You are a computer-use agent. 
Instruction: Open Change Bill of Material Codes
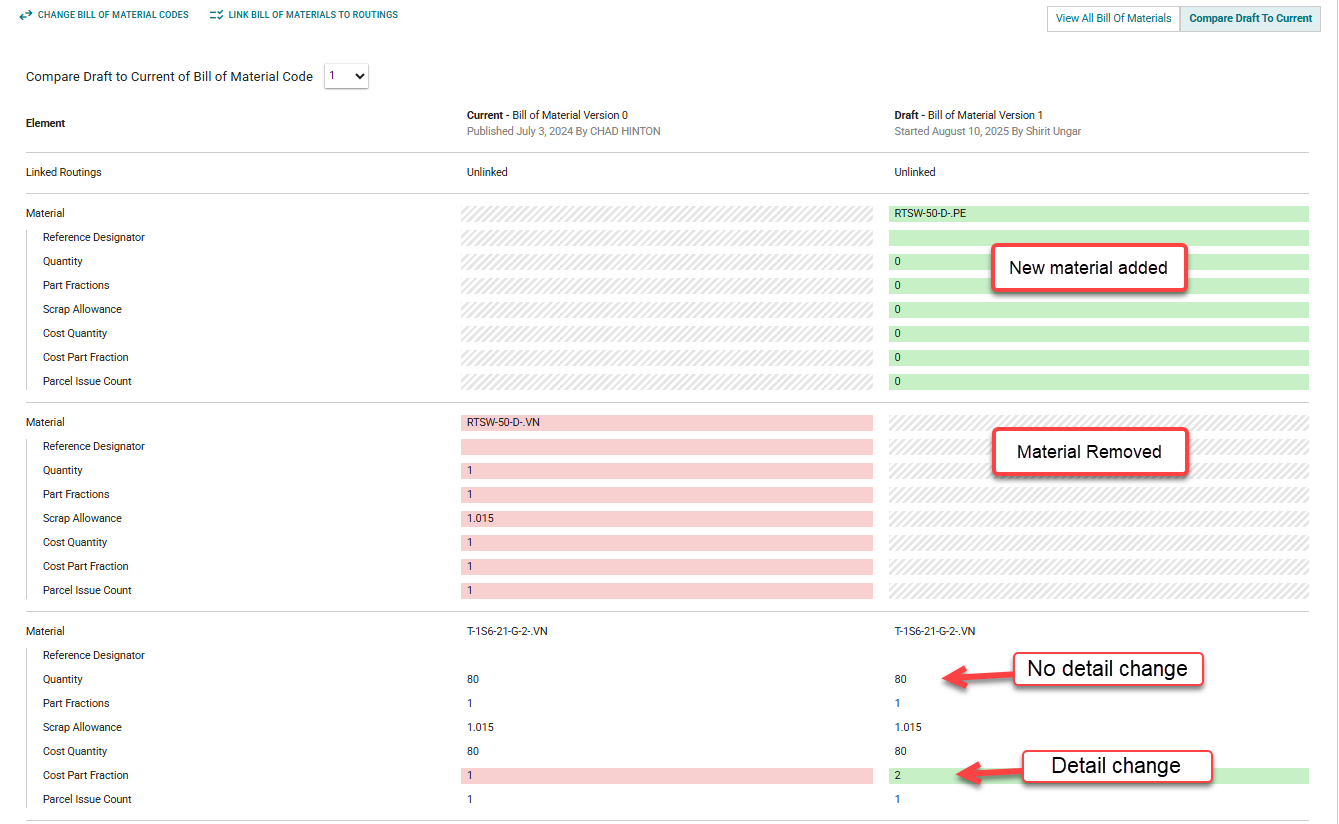[x=112, y=15]
